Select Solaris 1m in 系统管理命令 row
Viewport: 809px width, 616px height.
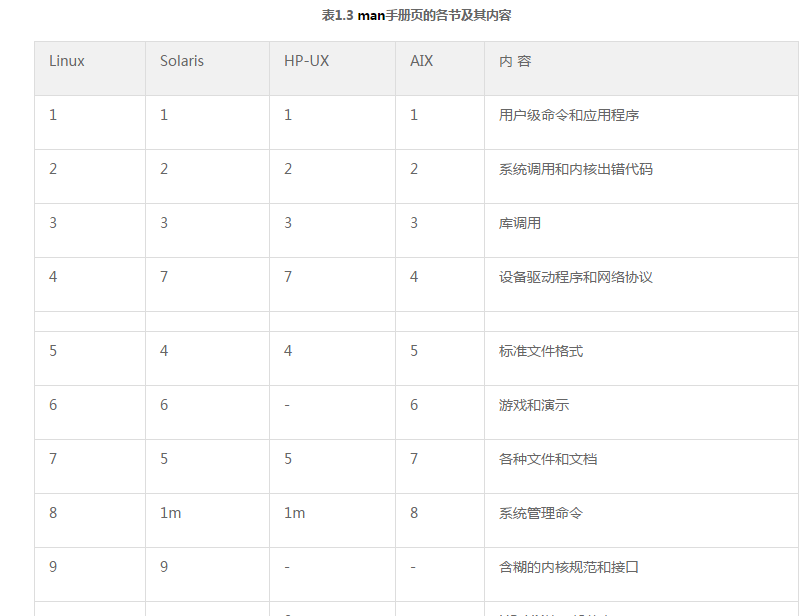tap(170, 513)
